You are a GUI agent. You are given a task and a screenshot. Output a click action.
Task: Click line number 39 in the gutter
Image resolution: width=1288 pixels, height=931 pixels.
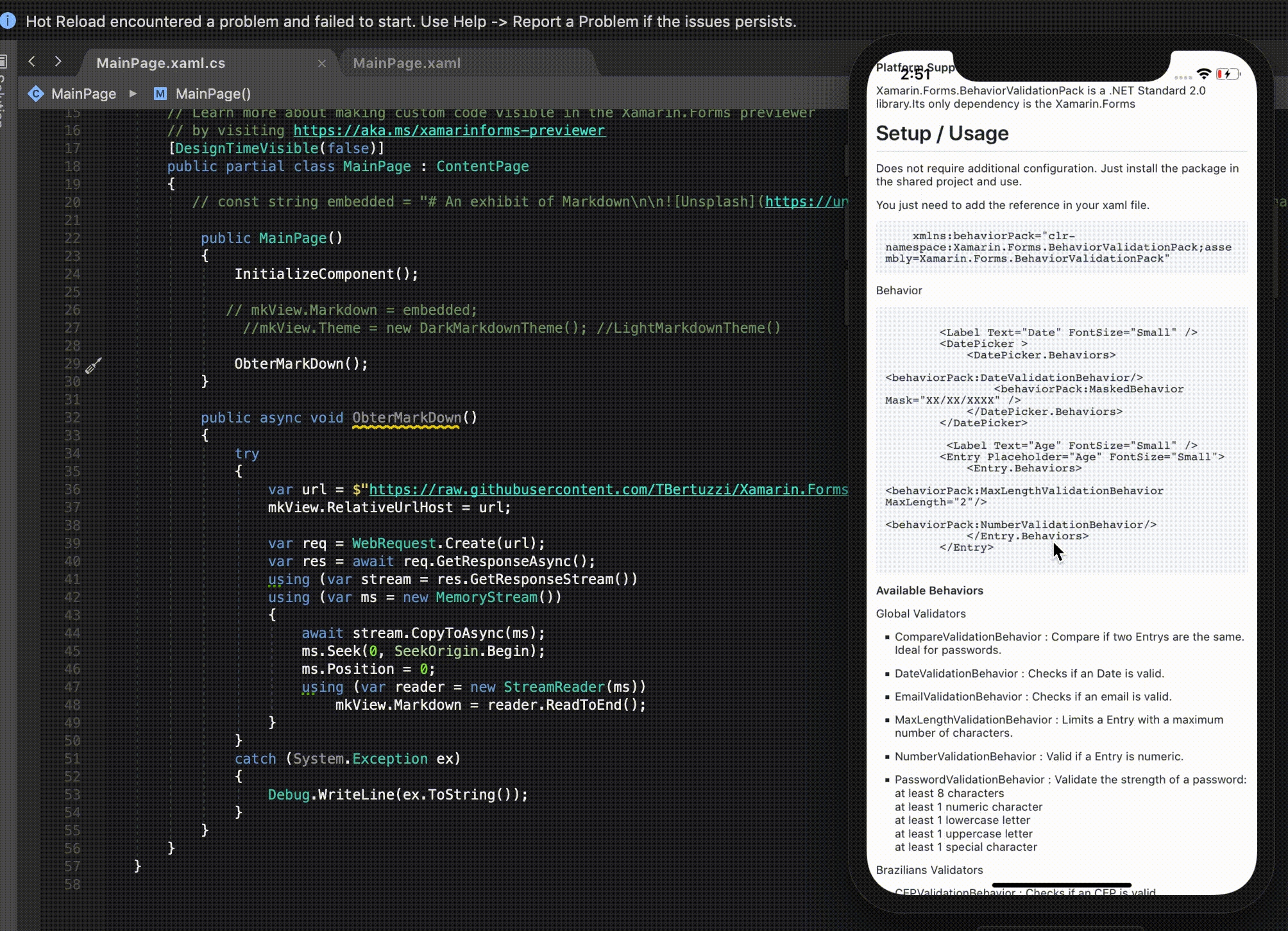pos(72,543)
